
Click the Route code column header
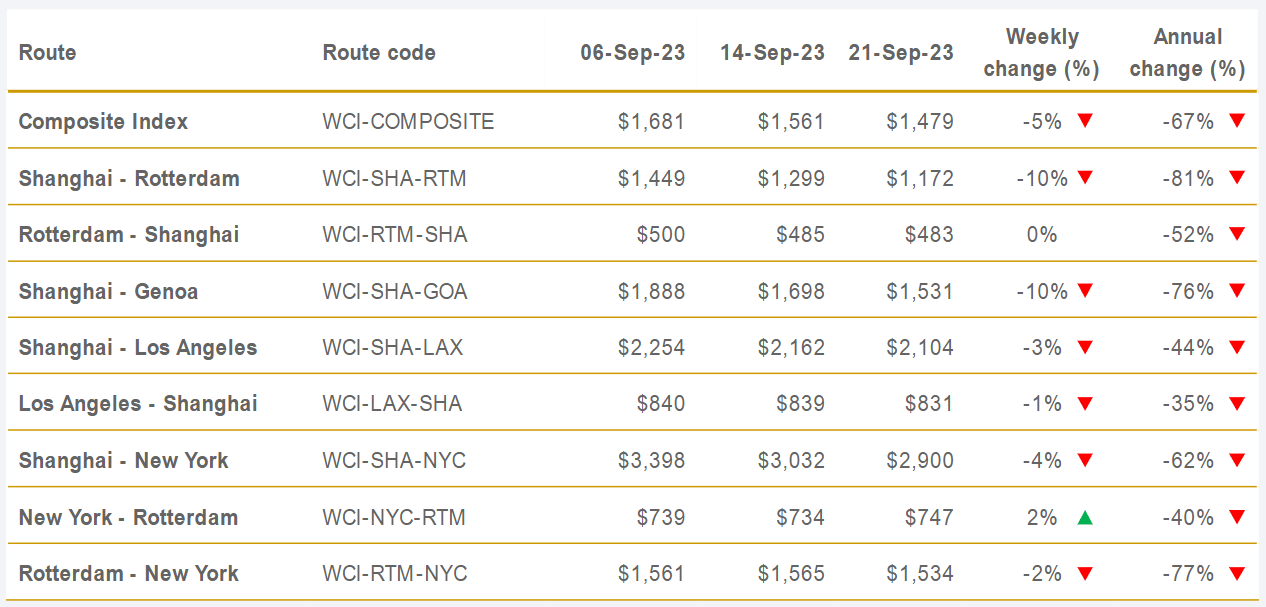[379, 53]
